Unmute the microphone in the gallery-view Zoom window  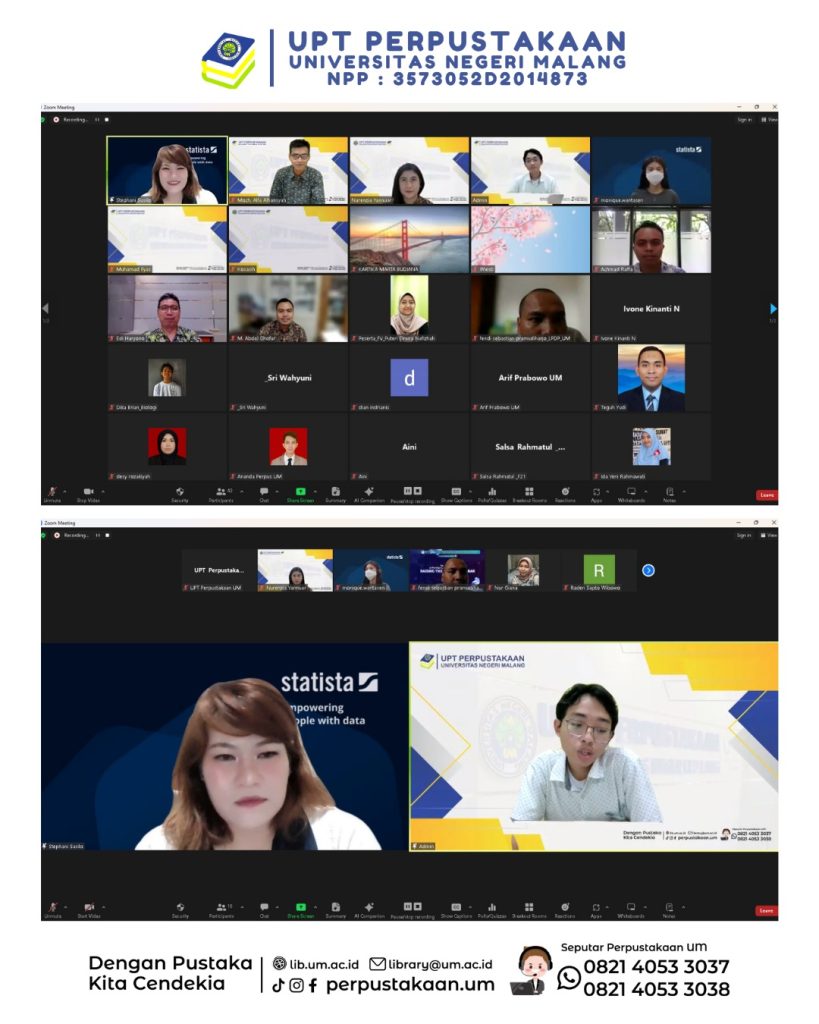coord(52,494)
